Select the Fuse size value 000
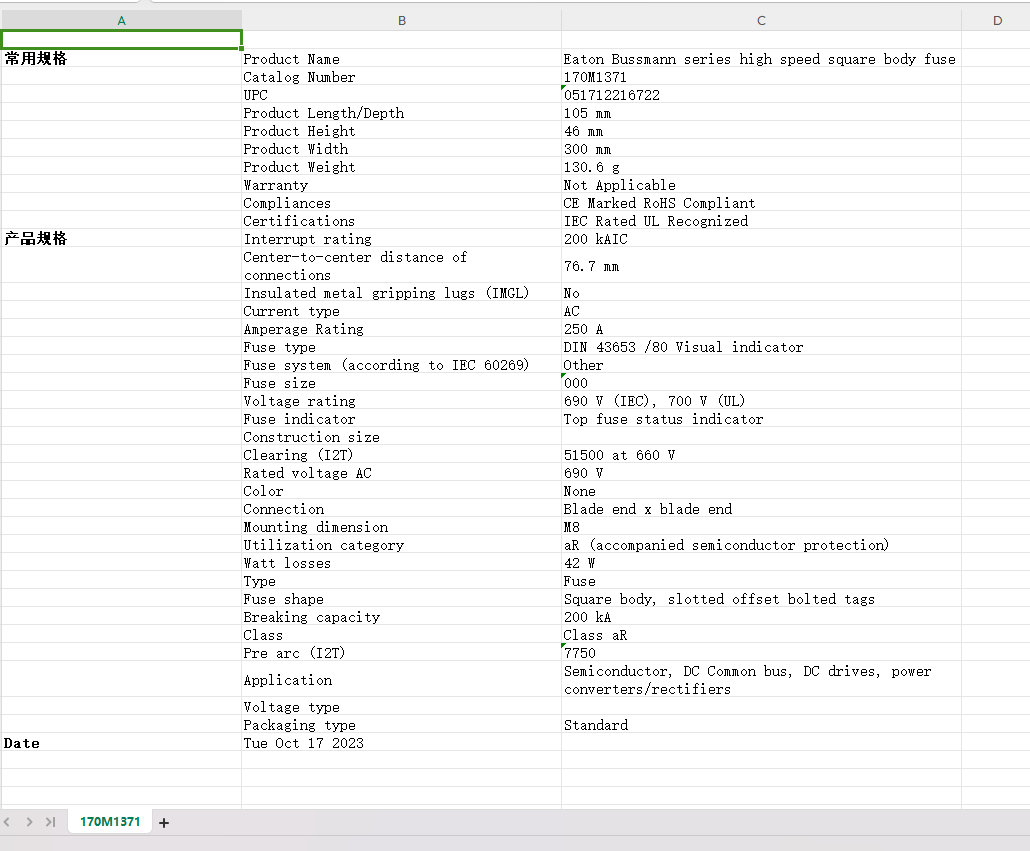This screenshot has width=1030, height=851. tap(761, 383)
